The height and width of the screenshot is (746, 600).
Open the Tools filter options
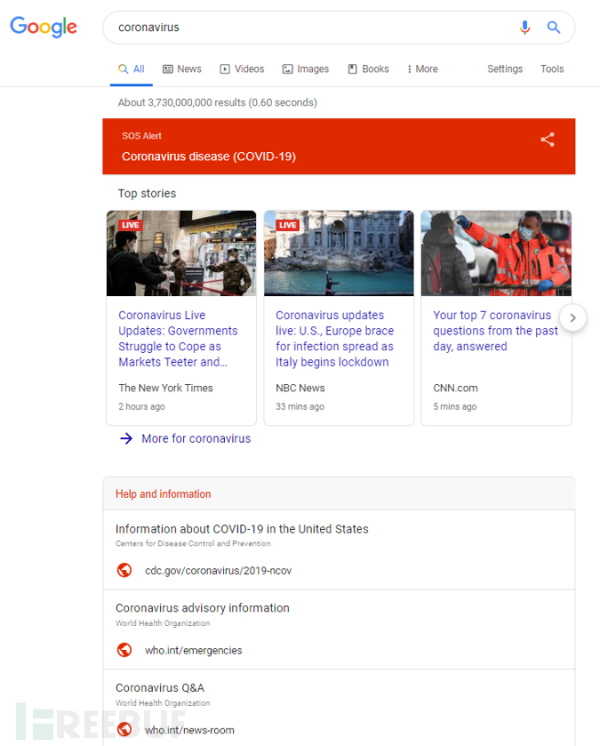[552, 69]
